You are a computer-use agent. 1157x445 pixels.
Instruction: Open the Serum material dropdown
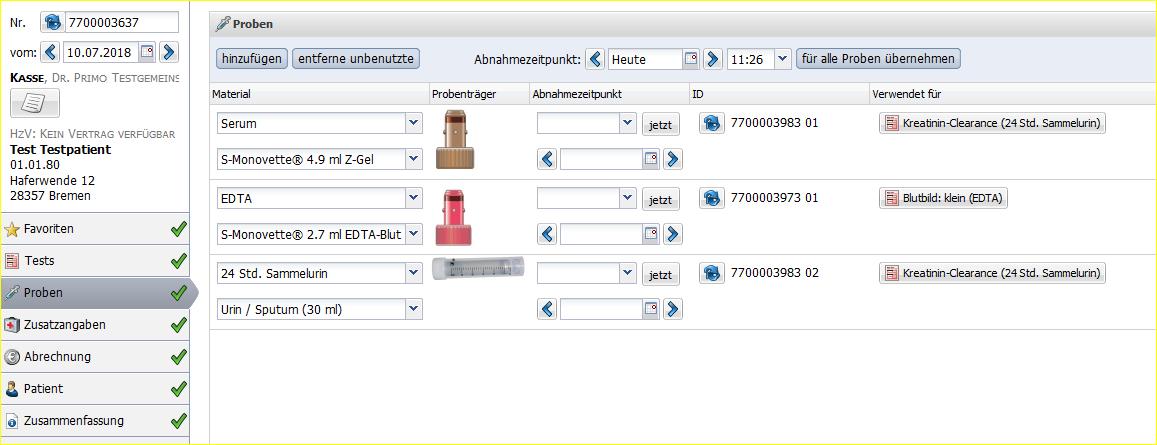(x=414, y=123)
